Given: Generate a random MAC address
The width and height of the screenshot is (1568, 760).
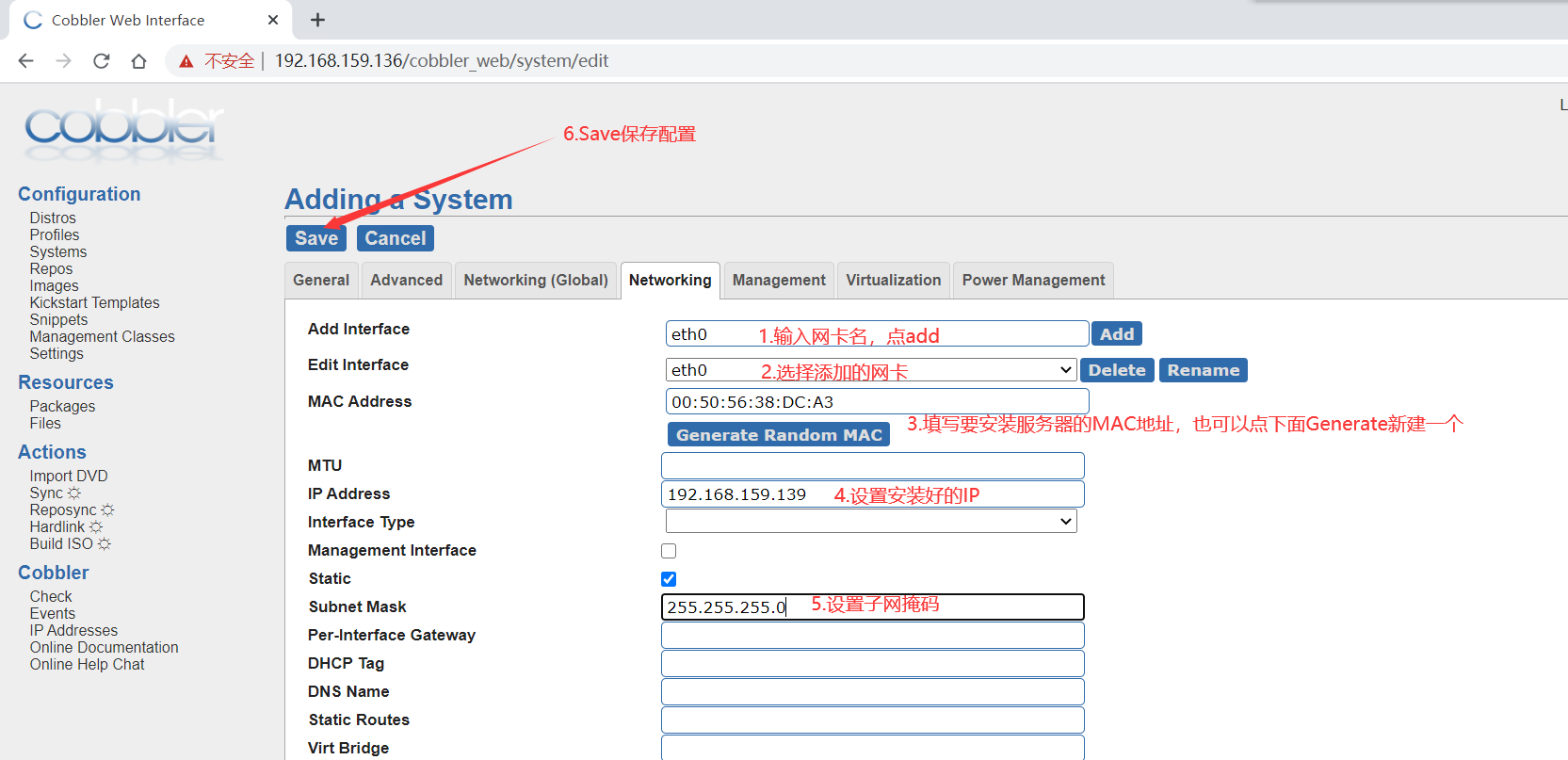Looking at the screenshot, I should [x=779, y=434].
